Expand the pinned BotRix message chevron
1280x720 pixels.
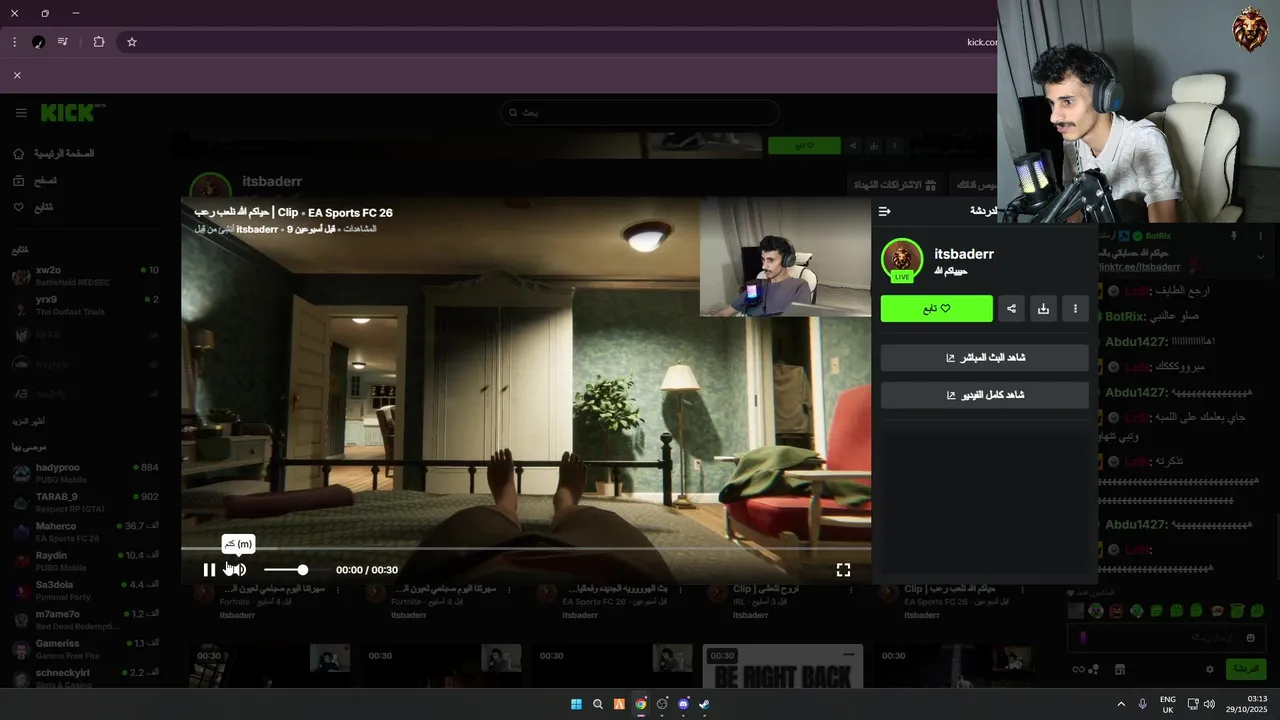point(1261,257)
